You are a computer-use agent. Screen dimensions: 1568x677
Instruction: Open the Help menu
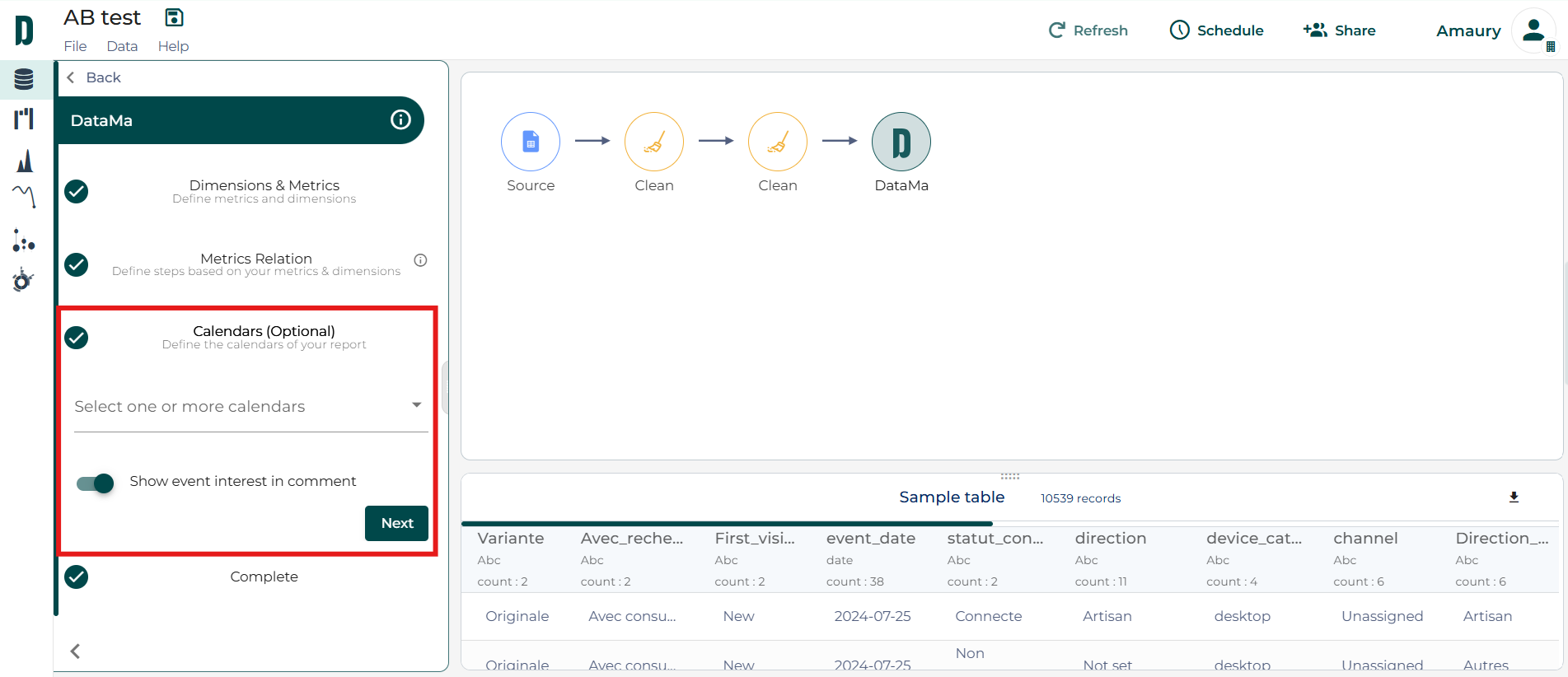(173, 46)
